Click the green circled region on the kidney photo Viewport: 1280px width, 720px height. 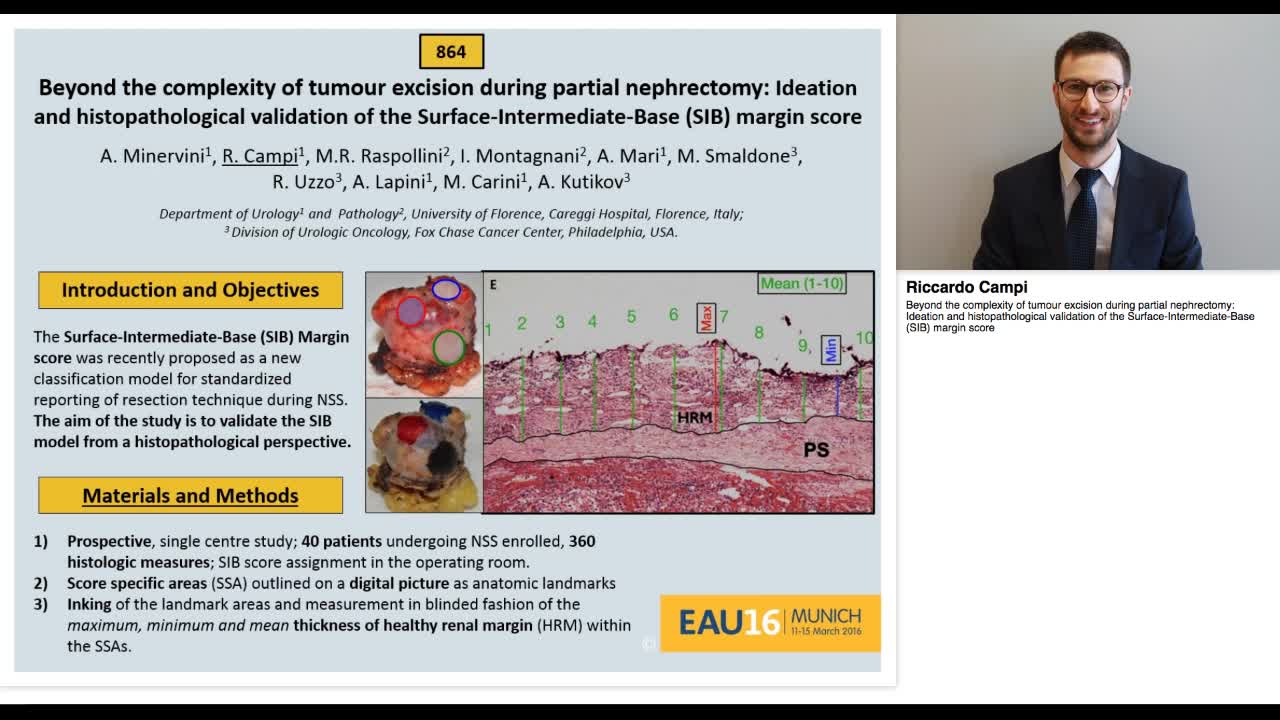click(x=447, y=348)
